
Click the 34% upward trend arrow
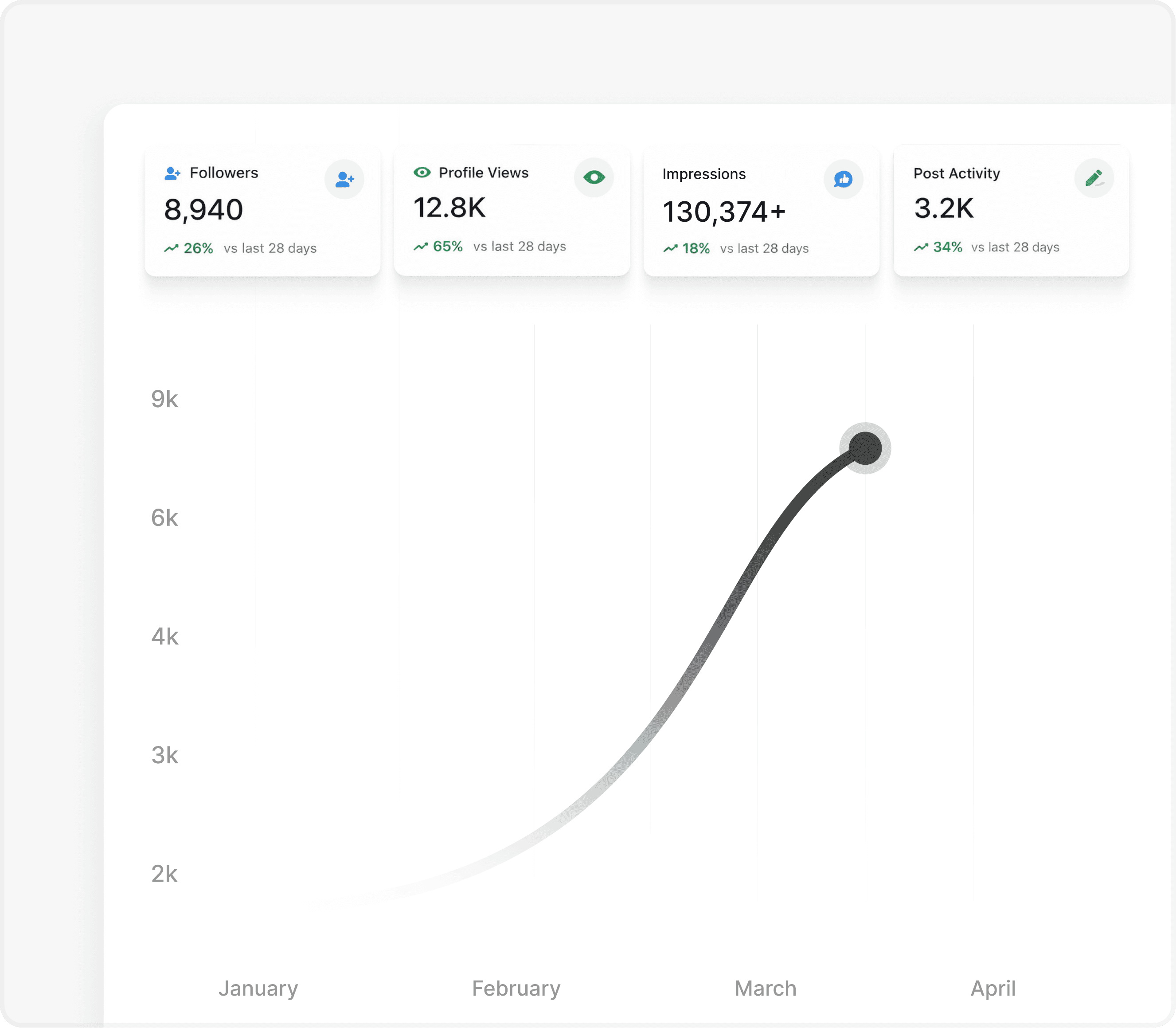tap(921, 247)
